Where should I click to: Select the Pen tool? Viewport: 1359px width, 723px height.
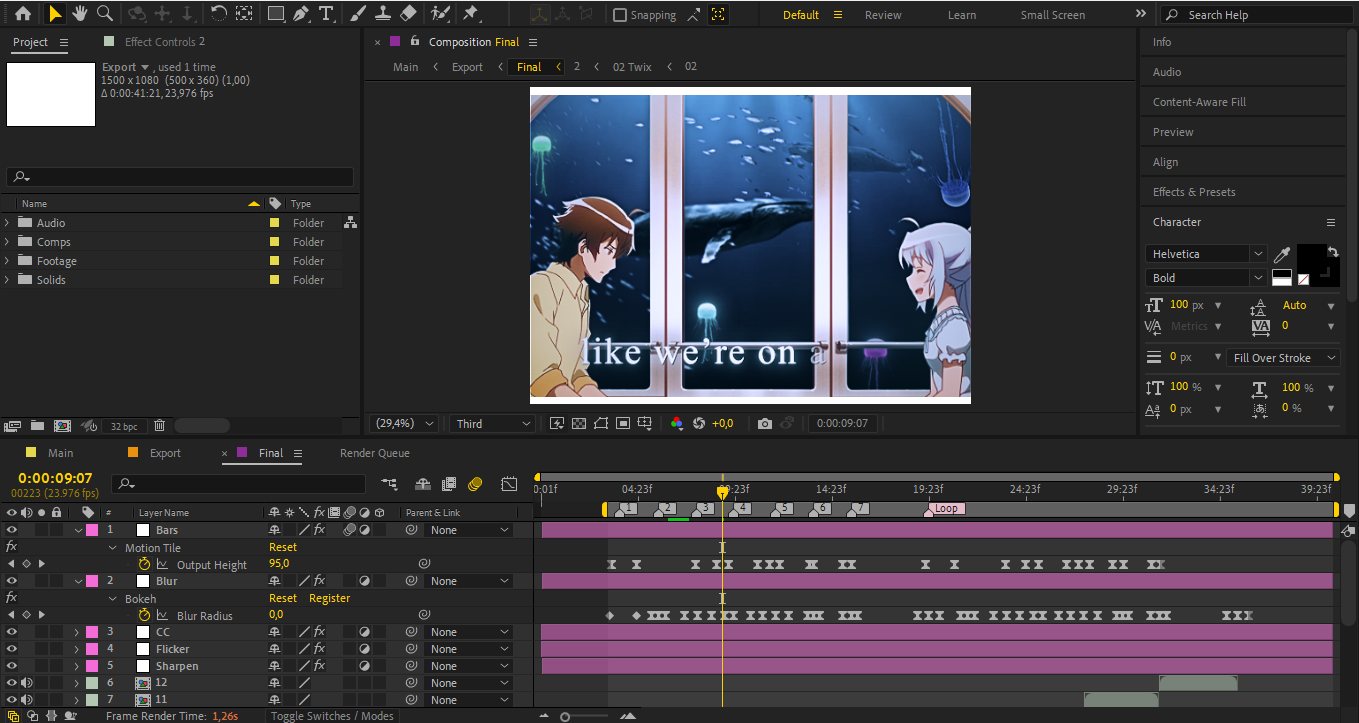[302, 14]
